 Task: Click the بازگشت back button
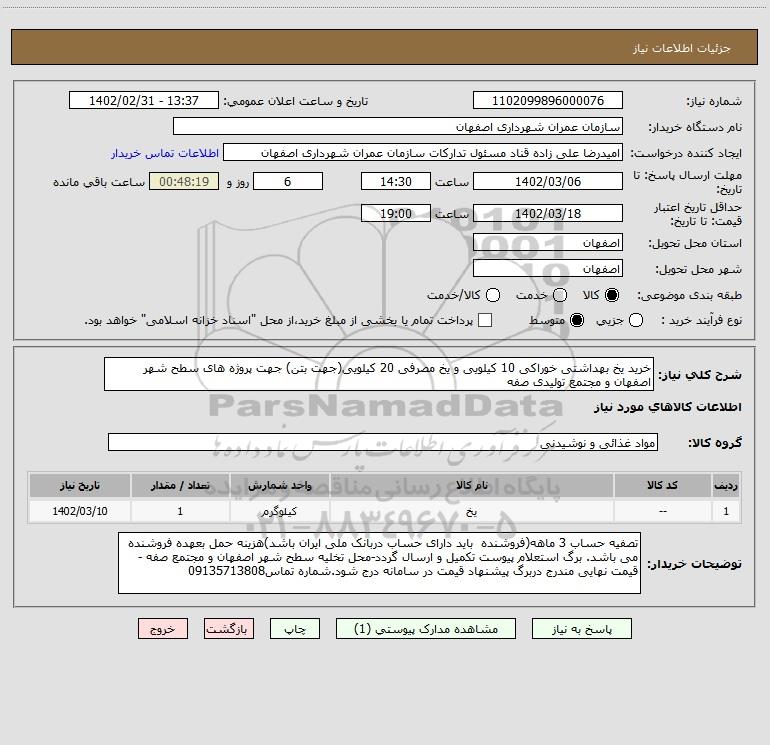(229, 629)
